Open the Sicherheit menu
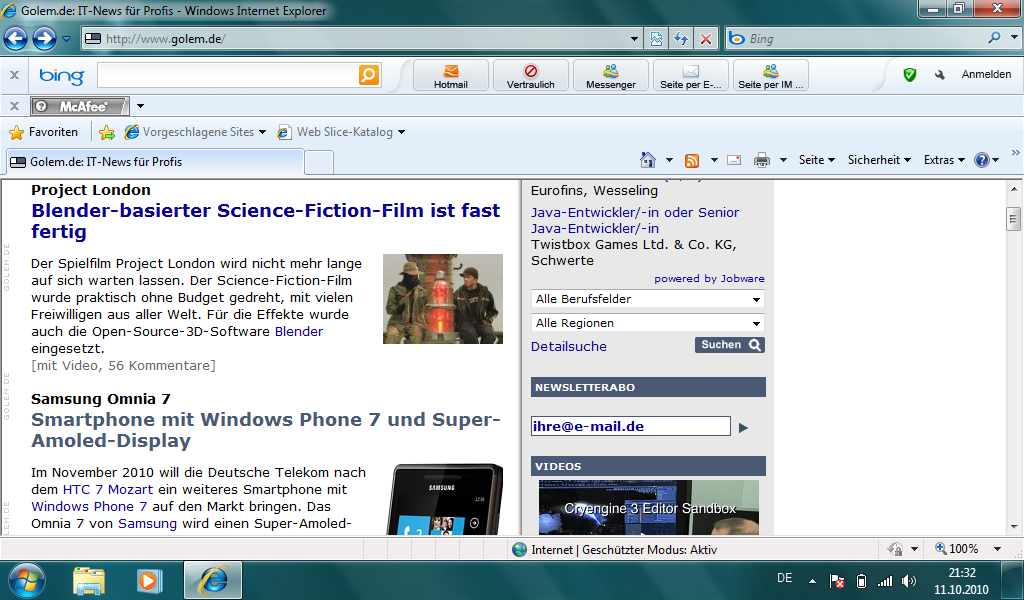The width and height of the screenshot is (1024, 600). point(879,160)
